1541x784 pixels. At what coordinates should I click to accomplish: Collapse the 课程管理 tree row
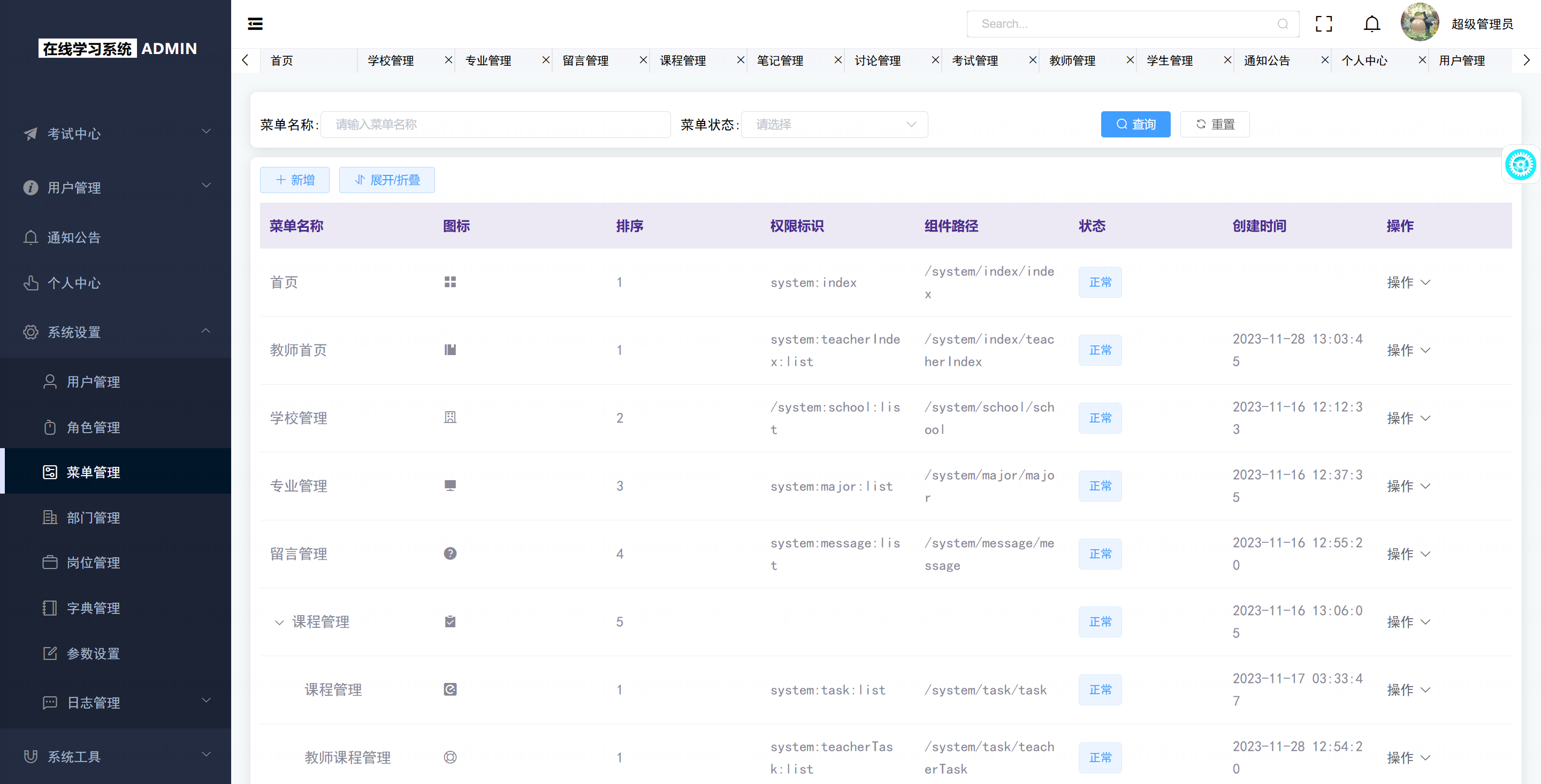point(279,622)
